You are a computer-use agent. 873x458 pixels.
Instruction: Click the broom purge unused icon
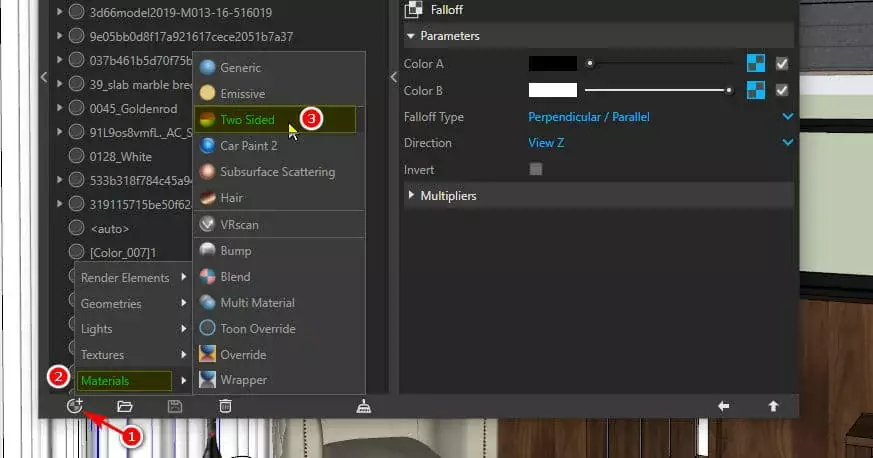click(364, 406)
